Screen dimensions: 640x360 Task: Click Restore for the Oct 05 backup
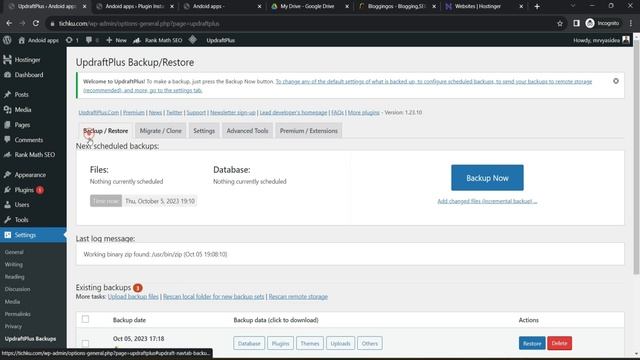coord(532,343)
